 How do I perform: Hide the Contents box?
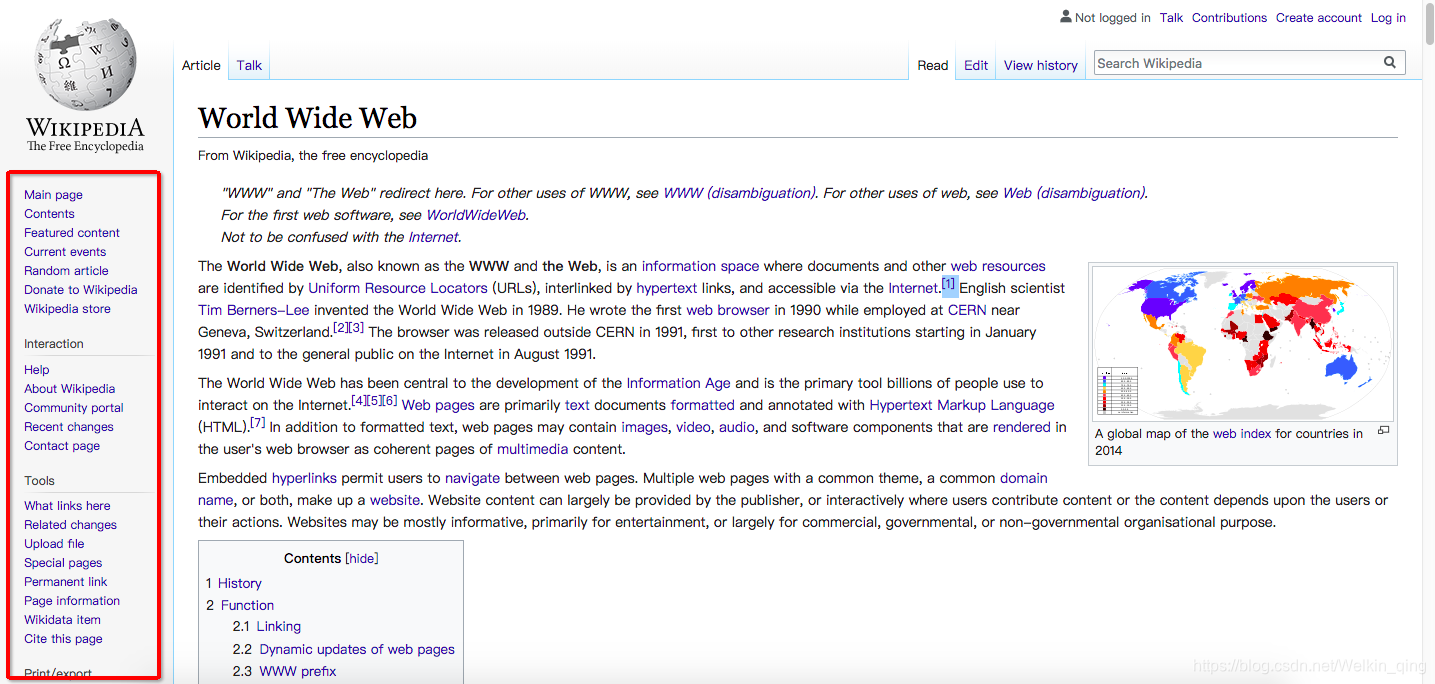[361, 558]
